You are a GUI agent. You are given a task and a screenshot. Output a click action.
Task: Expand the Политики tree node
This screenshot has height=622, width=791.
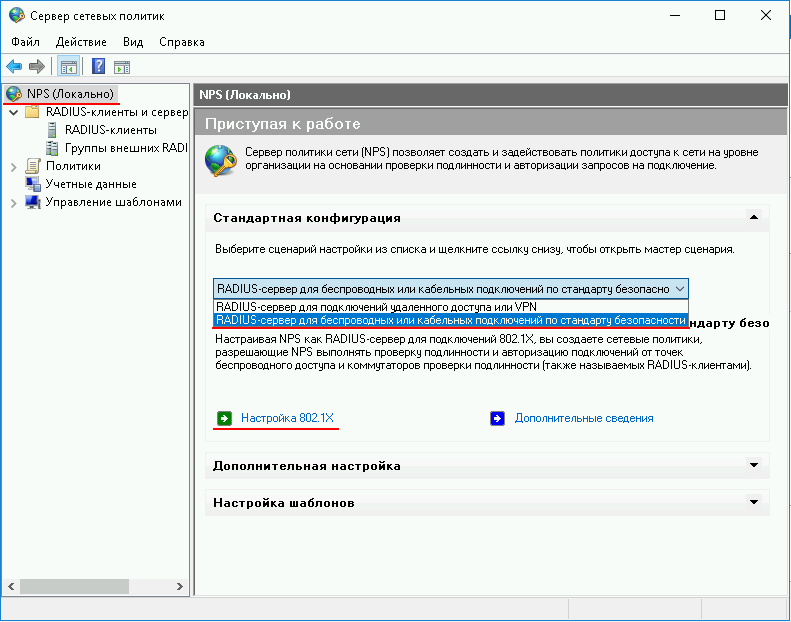click(x=14, y=166)
